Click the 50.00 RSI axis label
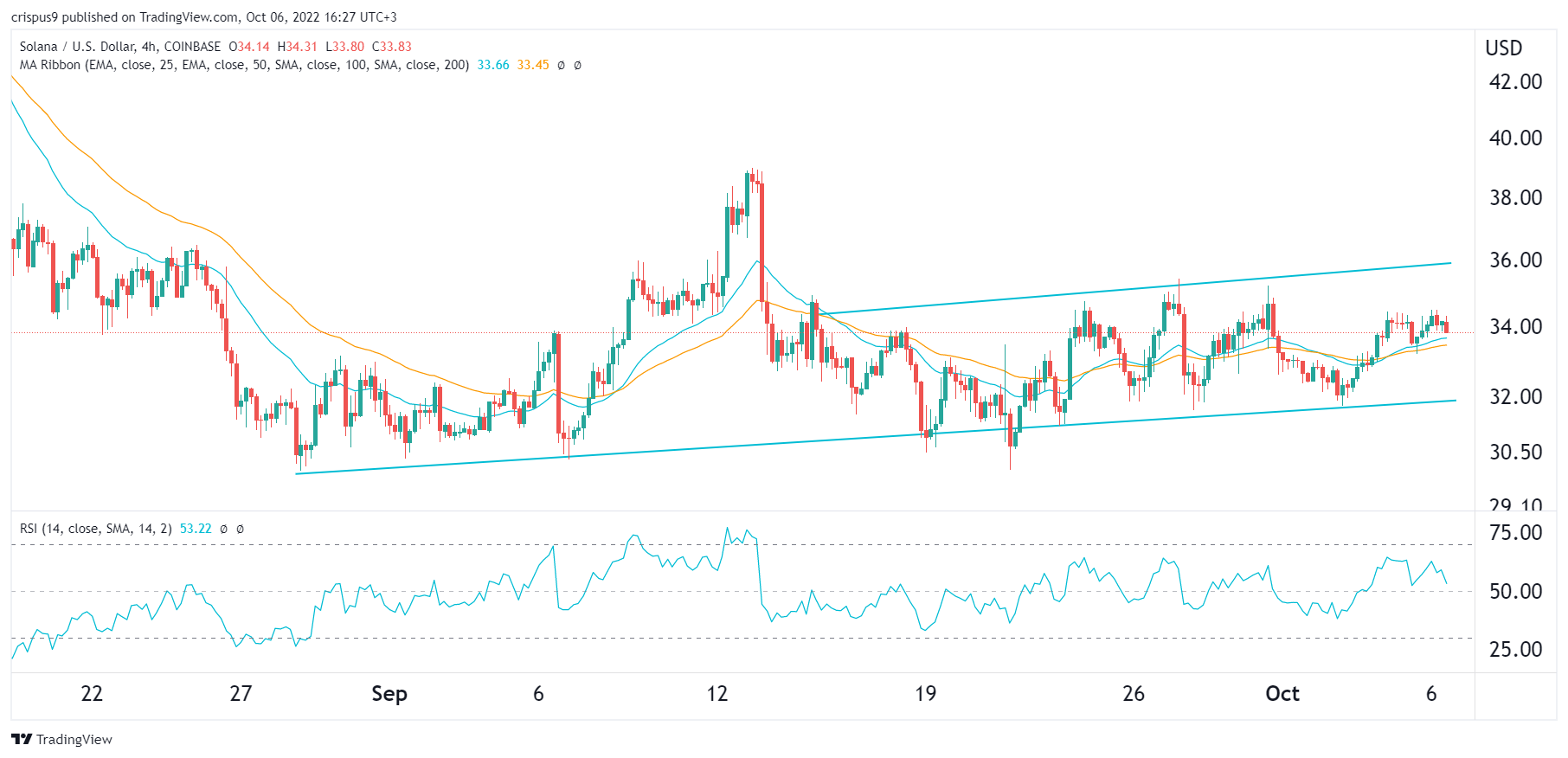1568x758 pixels. [1515, 592]
